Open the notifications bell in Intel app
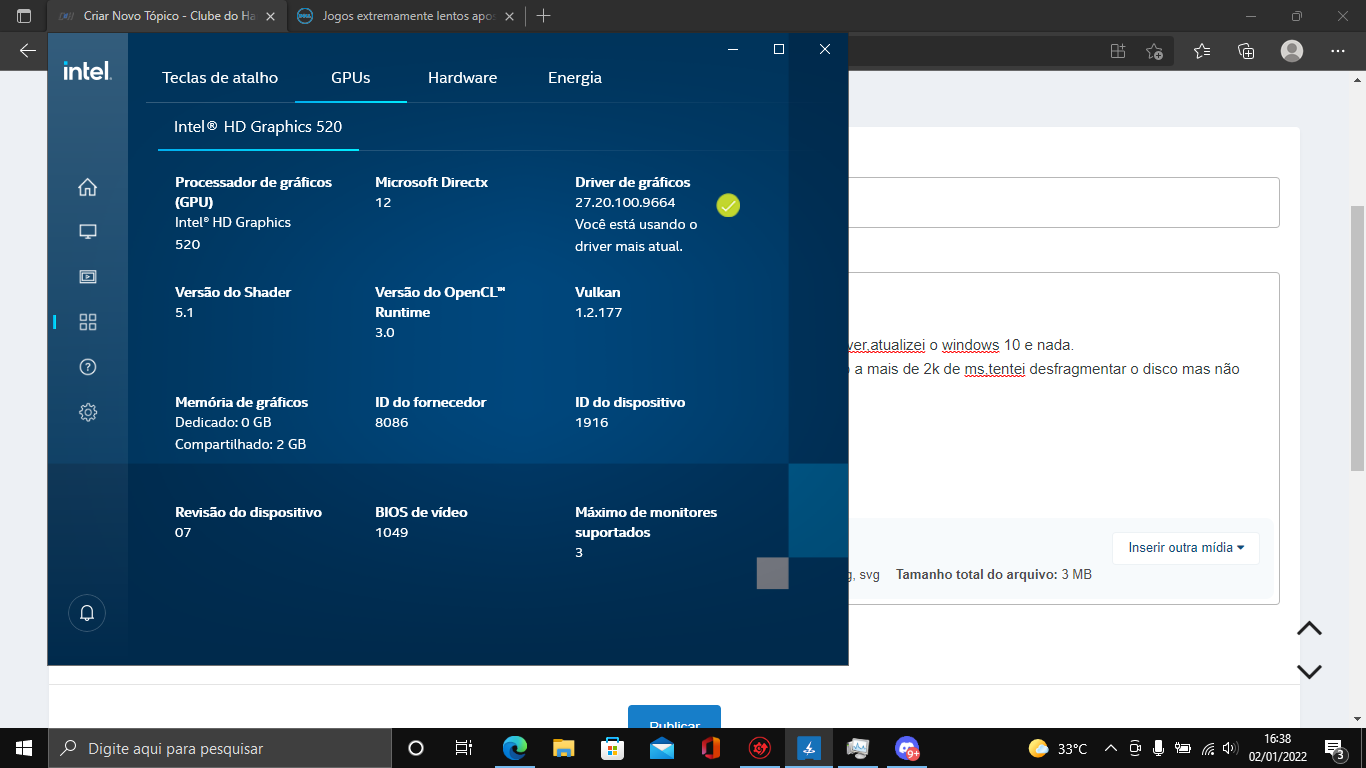1366x768 pixels. 87,612
